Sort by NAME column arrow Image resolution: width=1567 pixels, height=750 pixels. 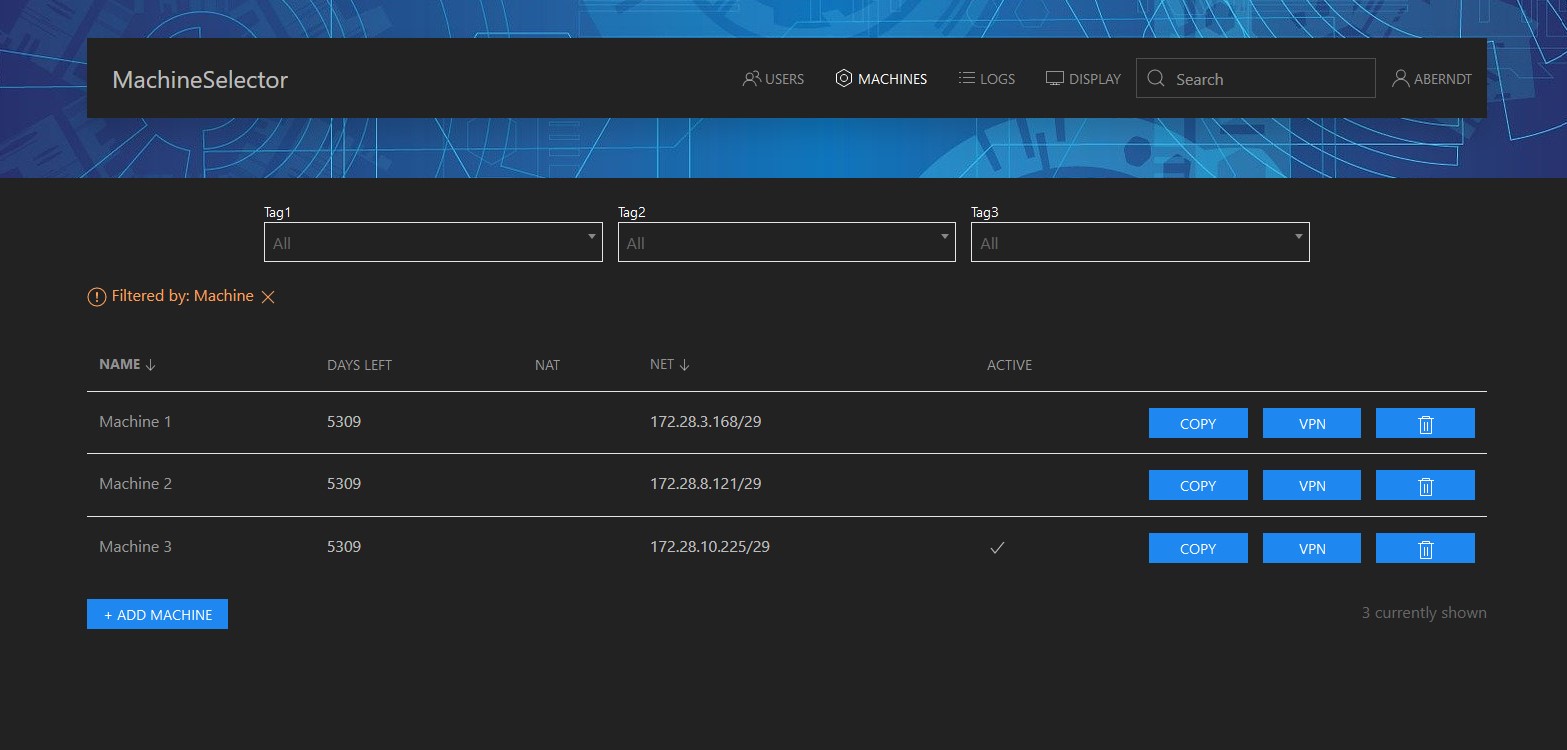tap(151, 365)
